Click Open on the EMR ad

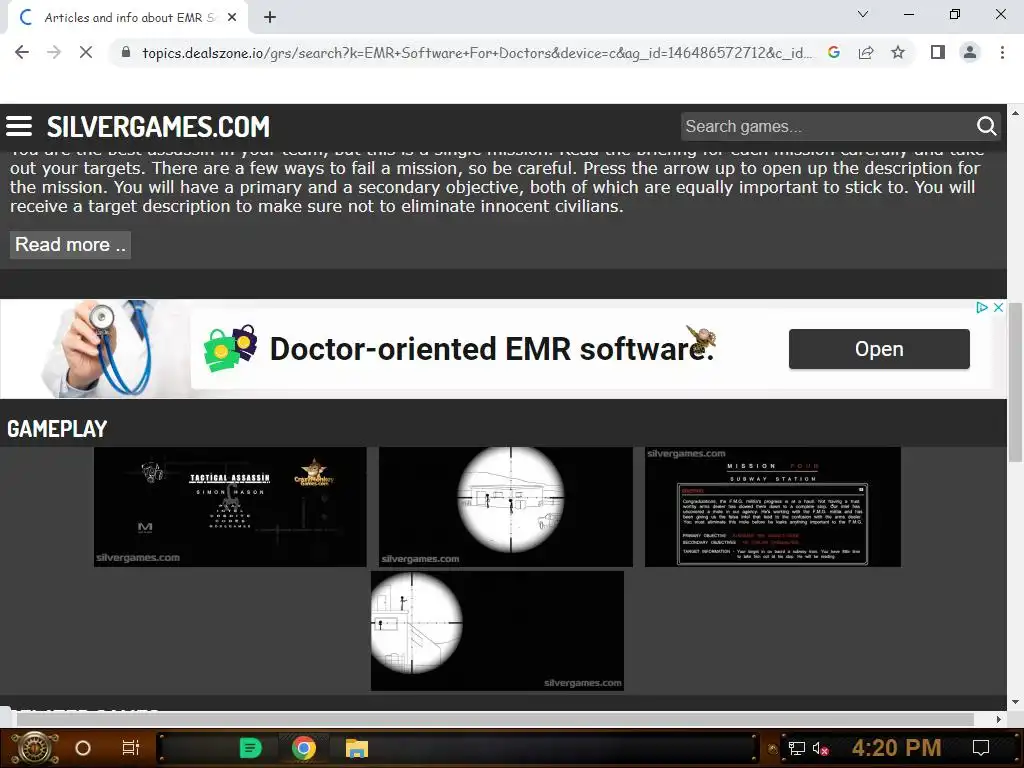pos(879,349)
